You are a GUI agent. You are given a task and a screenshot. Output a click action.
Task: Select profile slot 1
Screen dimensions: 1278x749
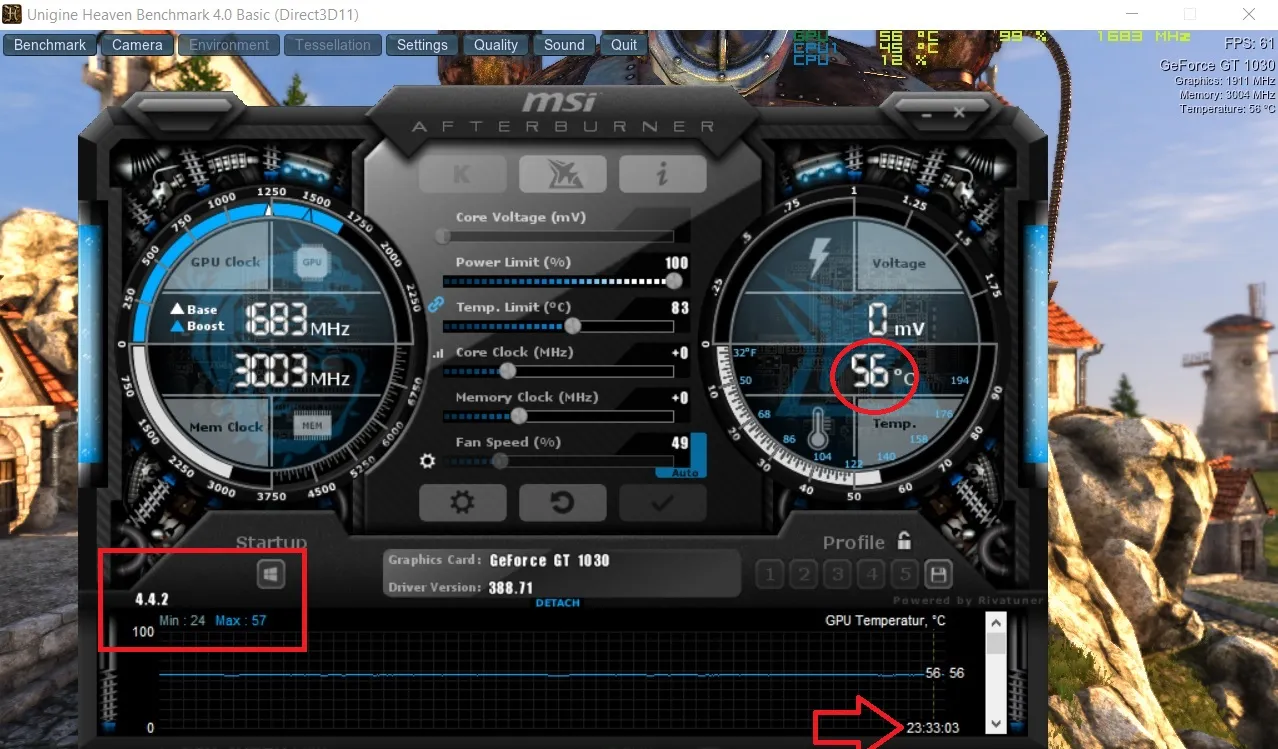click(769, 575)
